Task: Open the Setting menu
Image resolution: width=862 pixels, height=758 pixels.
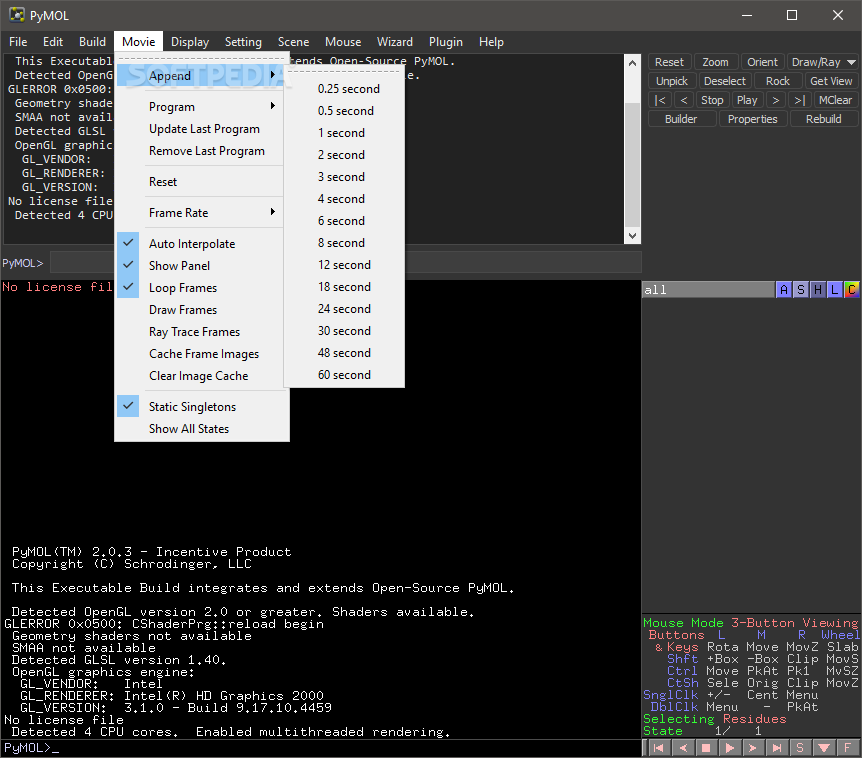Action: [243, 42]
